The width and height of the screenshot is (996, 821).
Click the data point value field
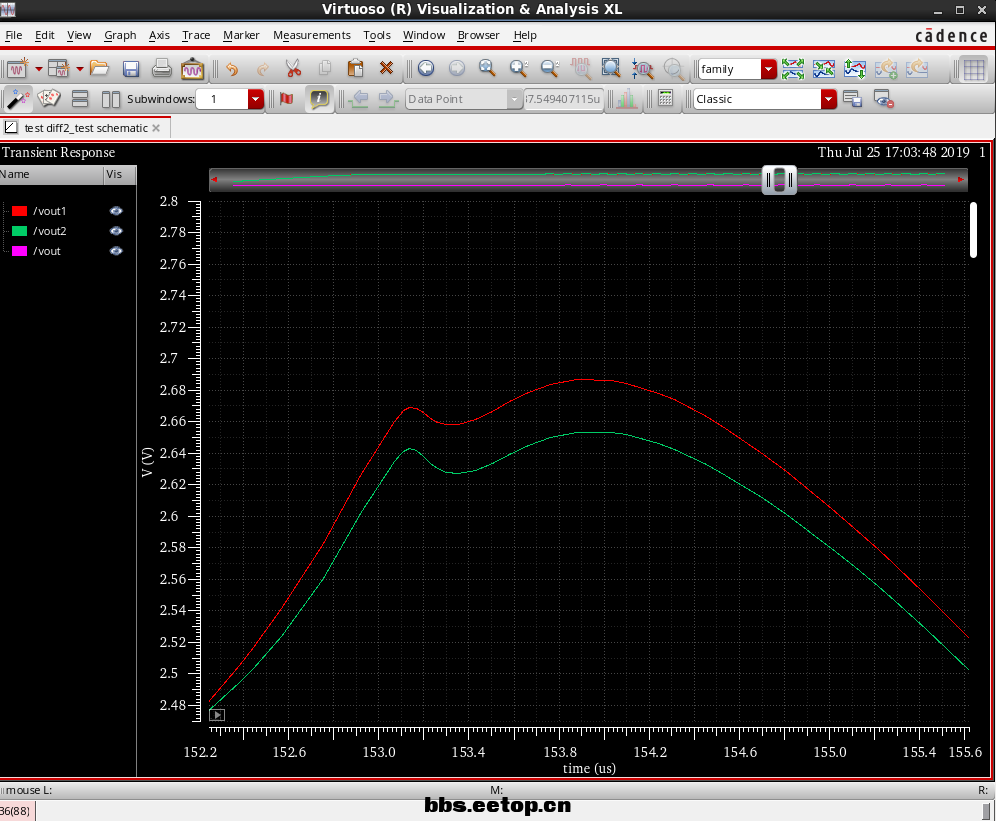click(563, 99)
